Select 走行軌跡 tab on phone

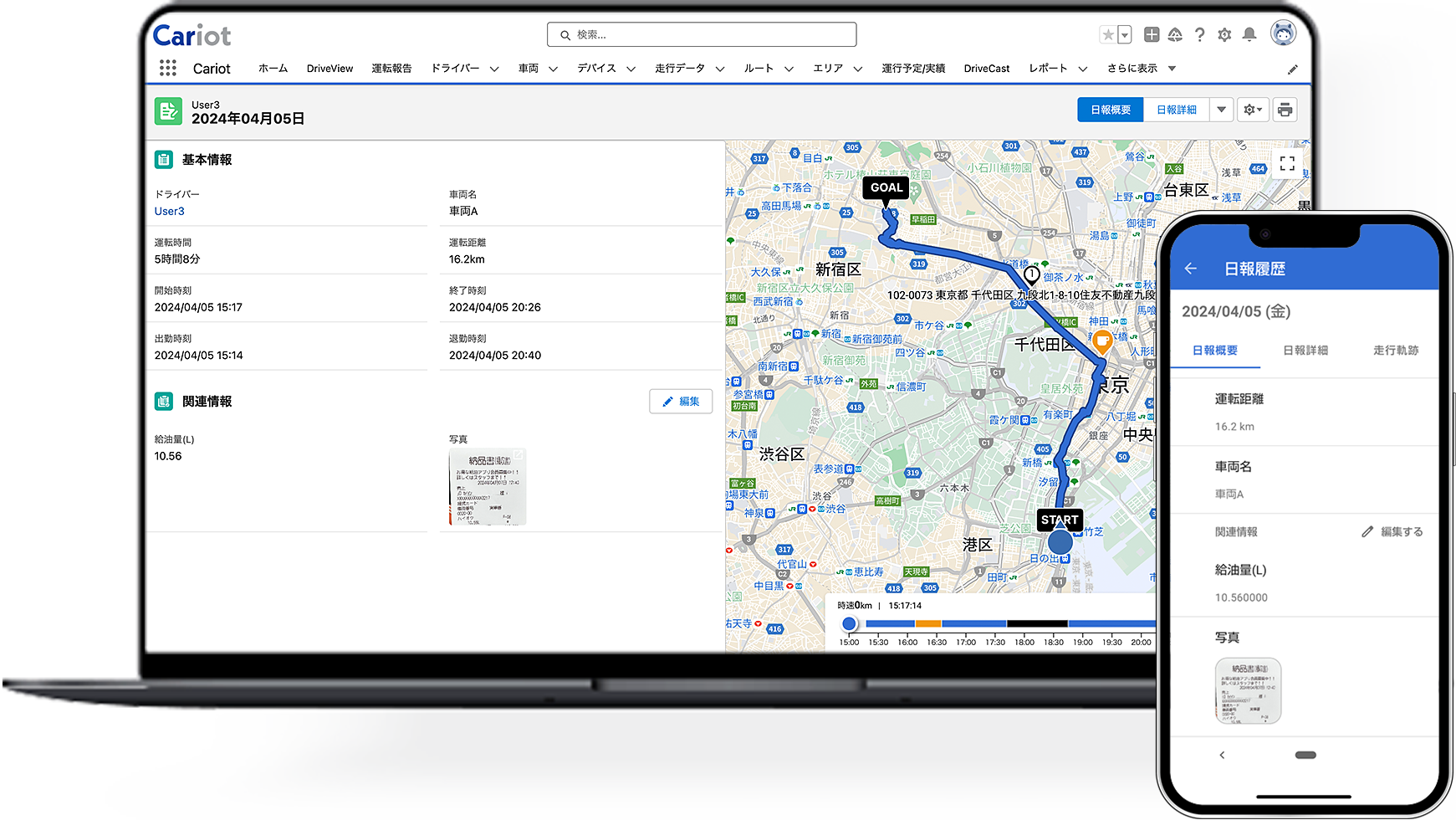(x=1396, y=351)
